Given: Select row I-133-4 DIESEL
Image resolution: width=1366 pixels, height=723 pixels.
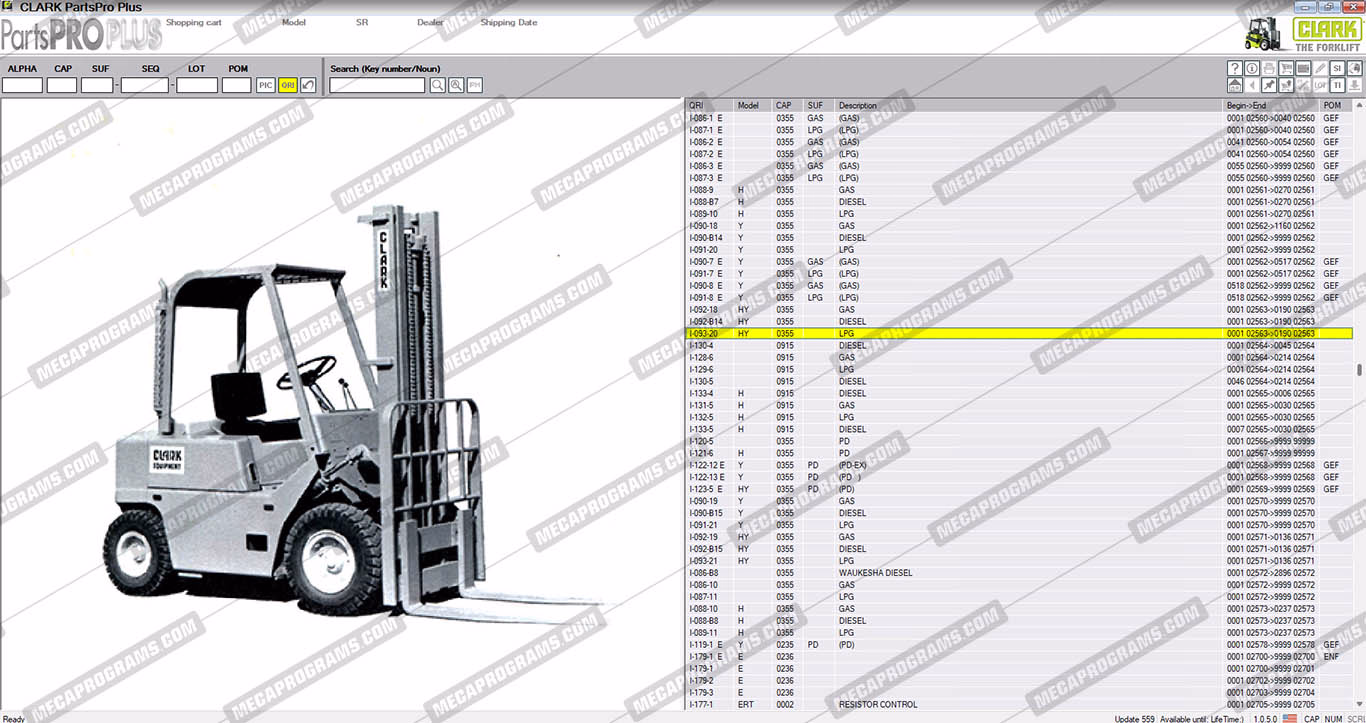Looking at the screenshot, I should [x=1019, y=393].
